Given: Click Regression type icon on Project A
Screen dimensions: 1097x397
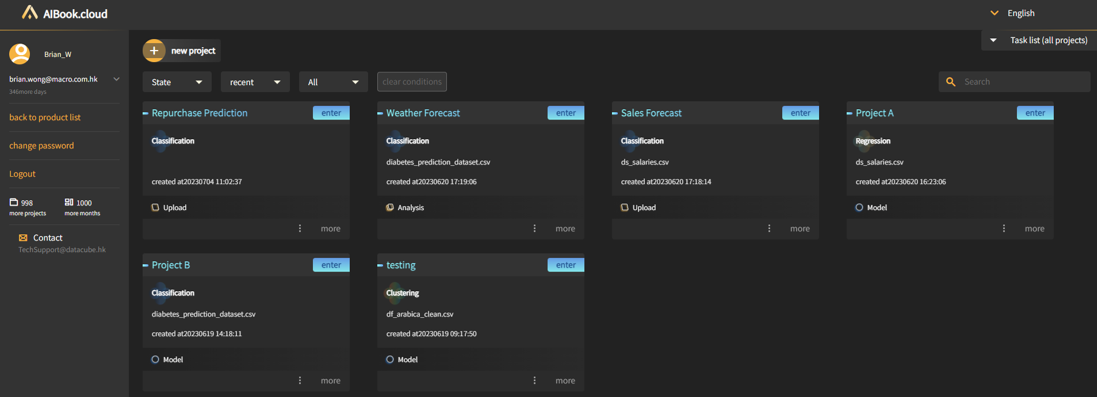Looking at the screenshot, I should tap(865, 140).
